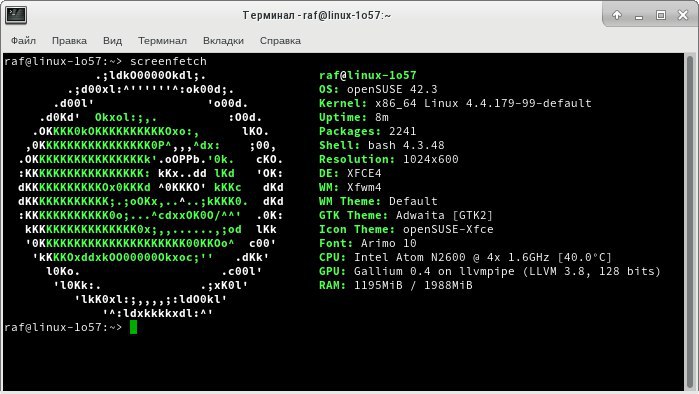Click the 'GPU: Gallium 0.4 on llvmpipe' line
This screenshot has height=394, width=699.
pos(489,271)
